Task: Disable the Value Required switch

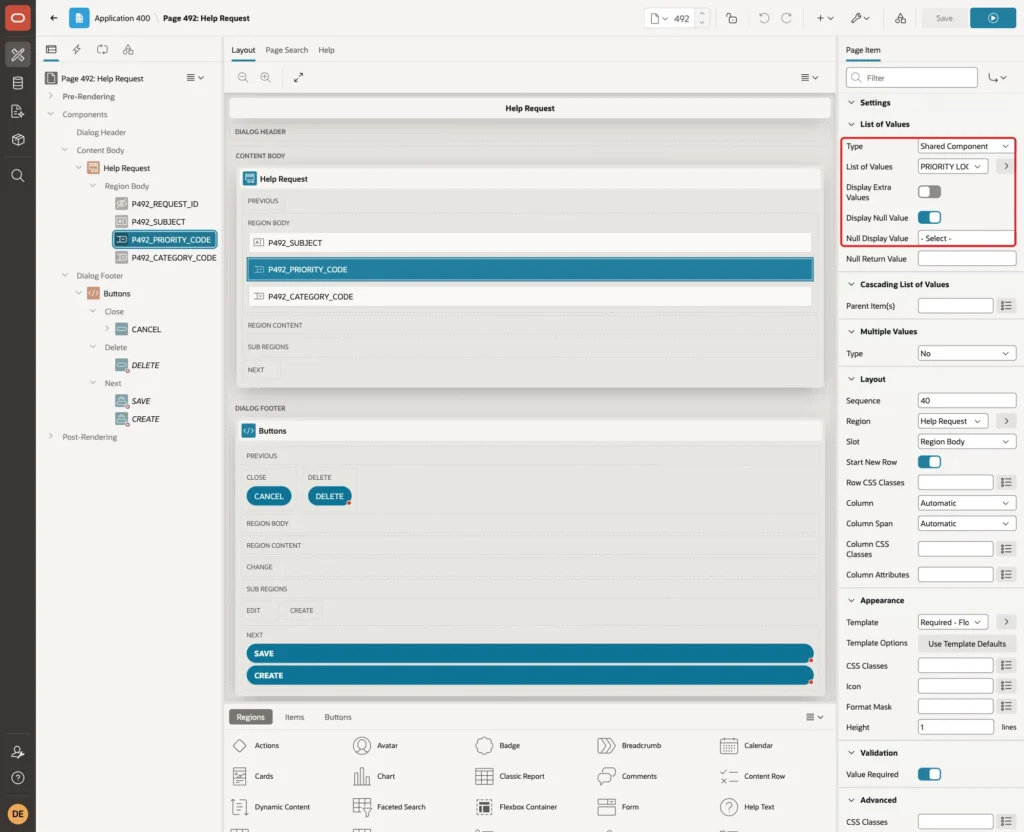Action: pyautogui.click(x=929, y=774)
